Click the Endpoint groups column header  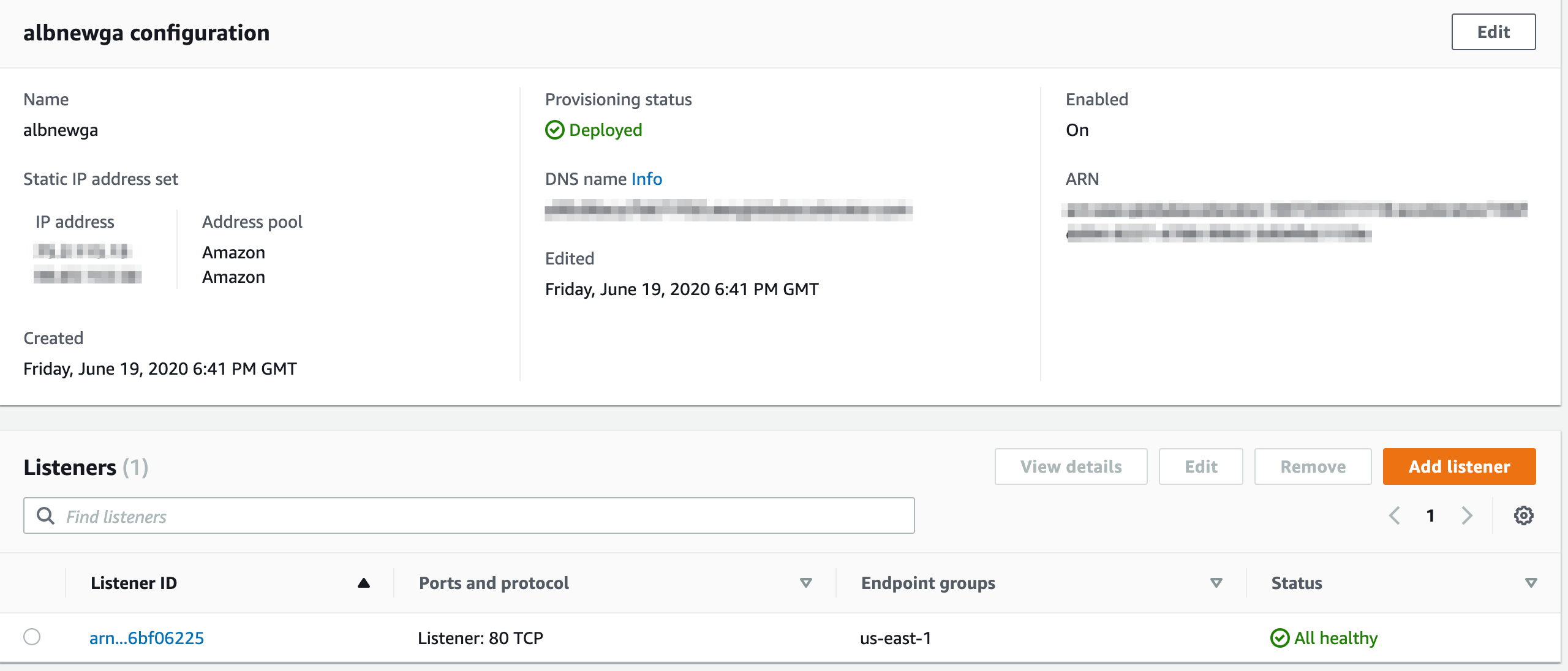(x=928, y=583)
